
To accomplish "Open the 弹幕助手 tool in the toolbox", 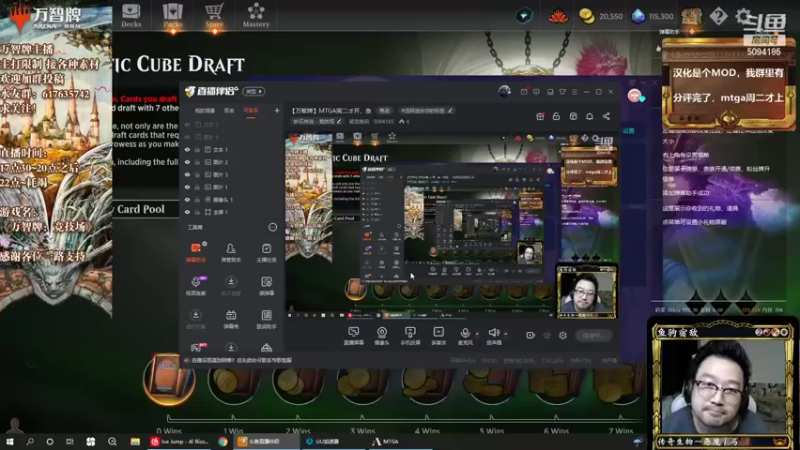I will (x=196, y=253).
